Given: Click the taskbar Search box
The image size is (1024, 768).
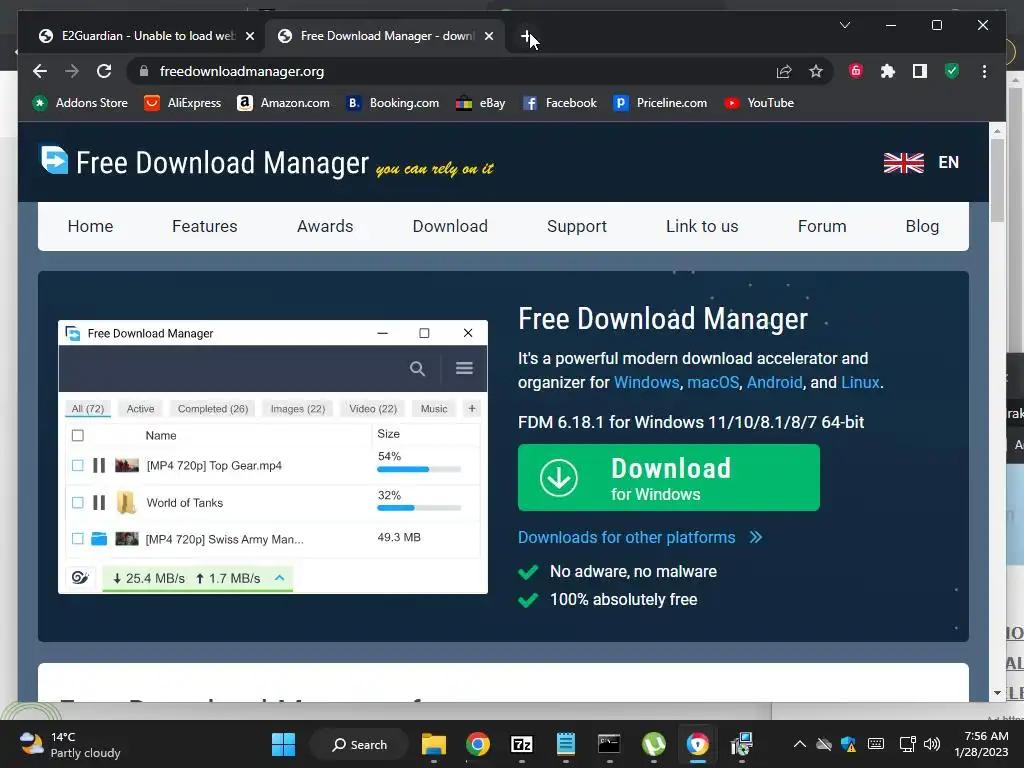Looking at the screenshot, I should pyautogui.click(x=359, y=744).
